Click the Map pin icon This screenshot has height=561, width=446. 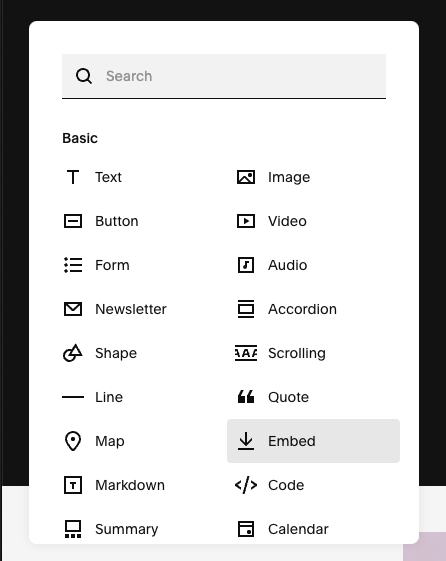73,441
